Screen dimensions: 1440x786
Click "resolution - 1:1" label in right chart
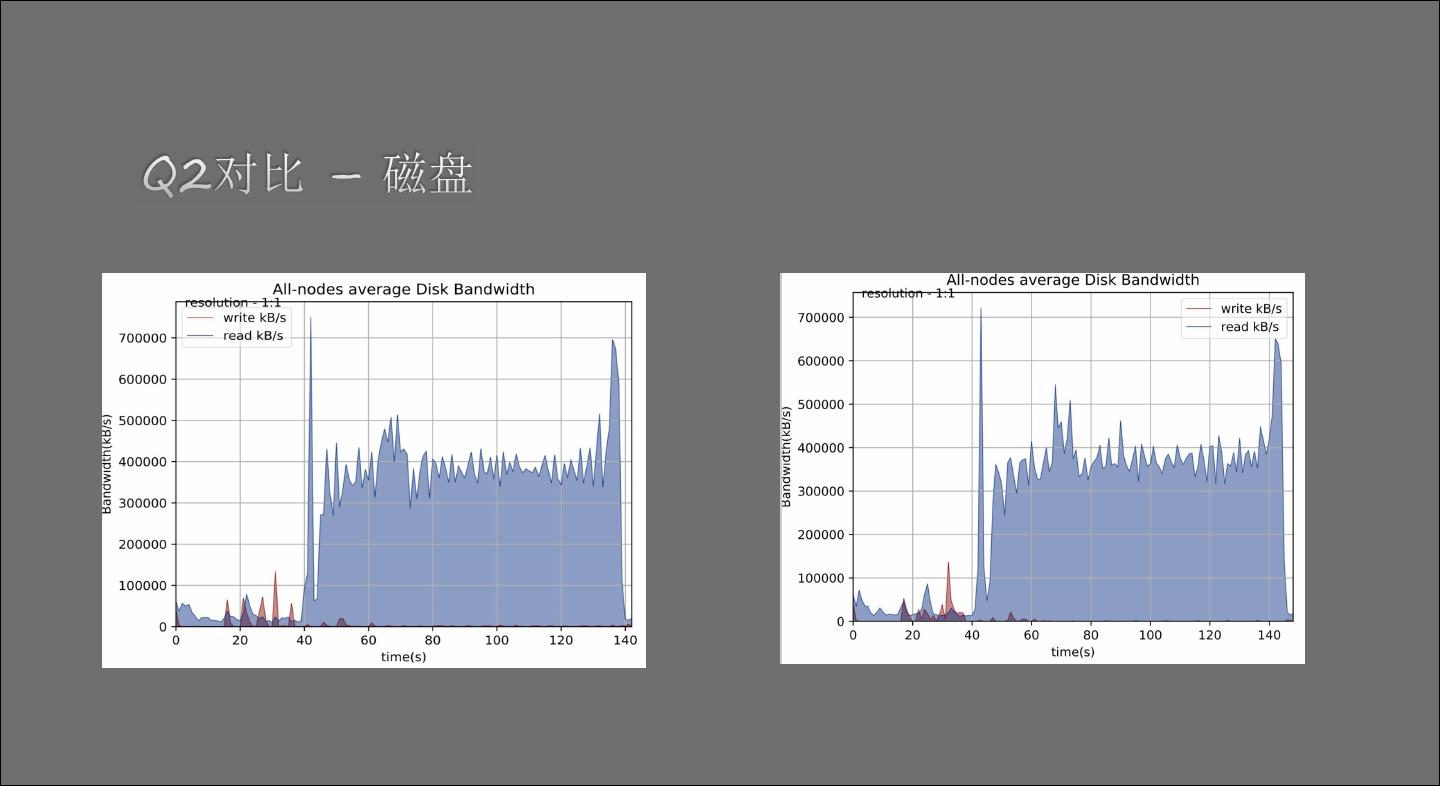[908, 293]
